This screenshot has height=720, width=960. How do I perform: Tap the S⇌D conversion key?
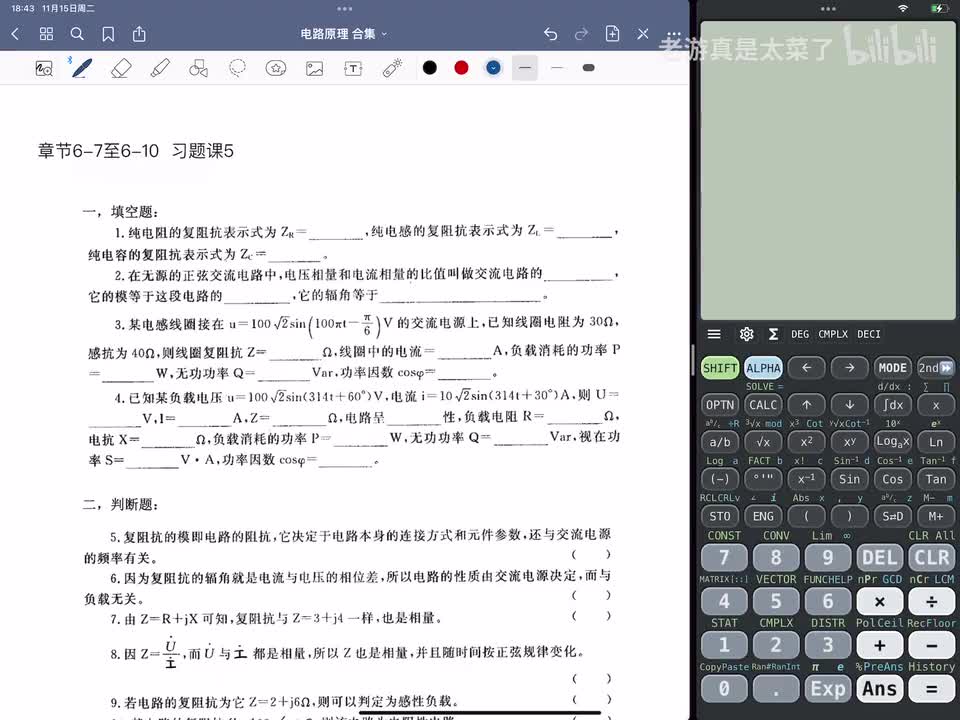pyautogui.click(x=893, y=516)
